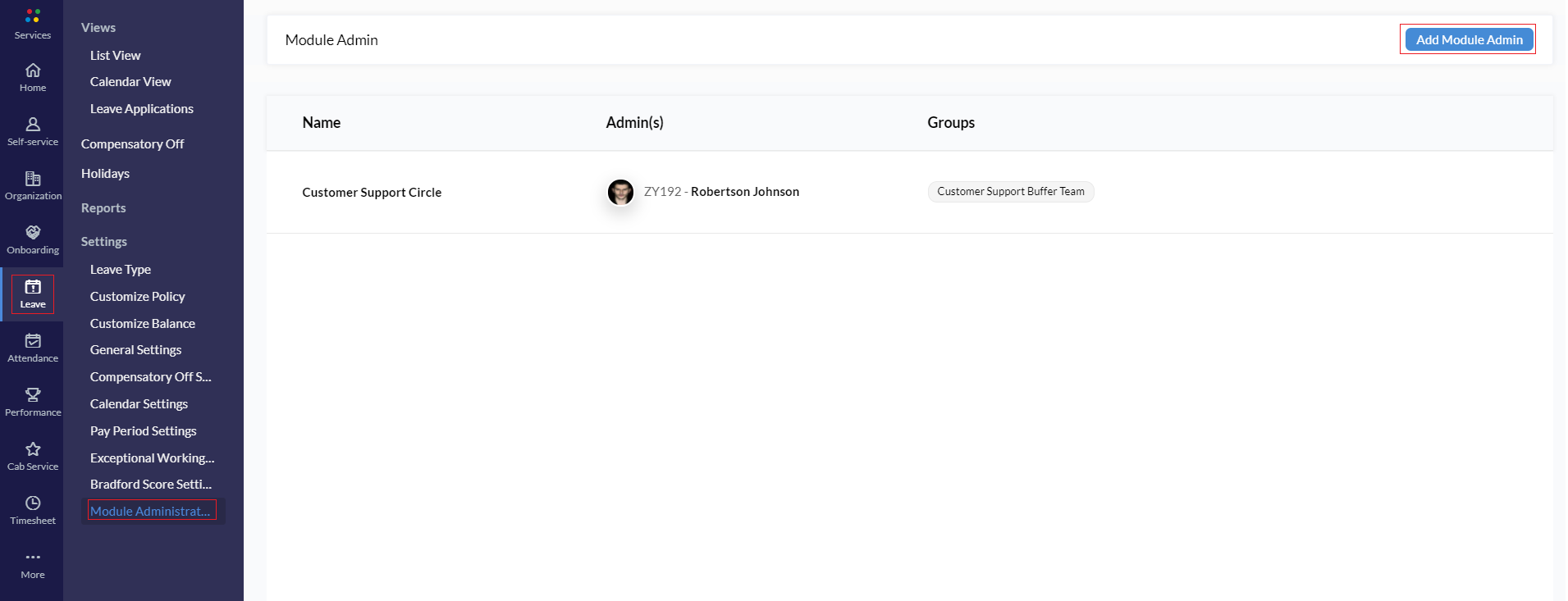Open General Settings
Viewport: 1568px width, 601px height.
(x=136, y=350)
